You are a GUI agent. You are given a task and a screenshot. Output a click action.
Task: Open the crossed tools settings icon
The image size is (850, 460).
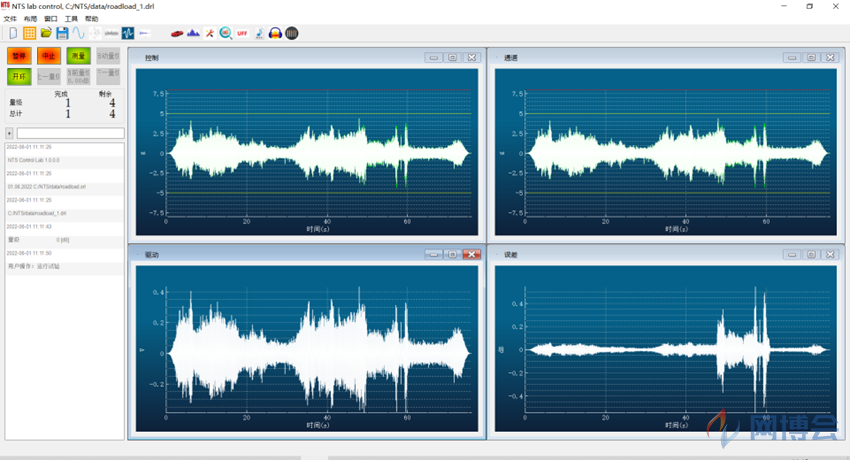point(209,33)
